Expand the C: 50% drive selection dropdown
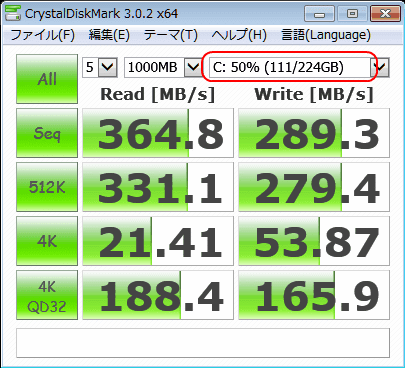The image size is (405, 368). [x=380, y=68]
